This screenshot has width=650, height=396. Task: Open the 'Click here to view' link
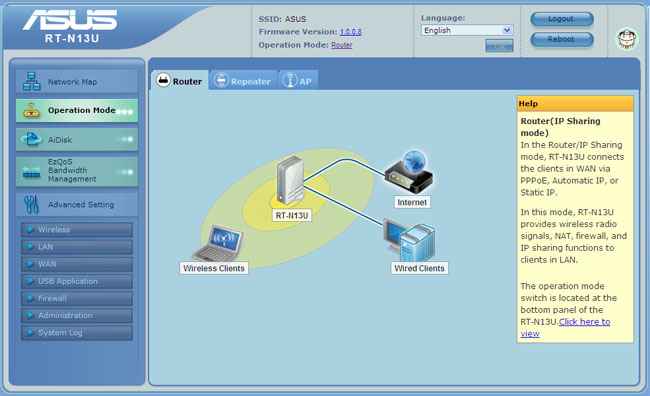(x=565, y=328)
